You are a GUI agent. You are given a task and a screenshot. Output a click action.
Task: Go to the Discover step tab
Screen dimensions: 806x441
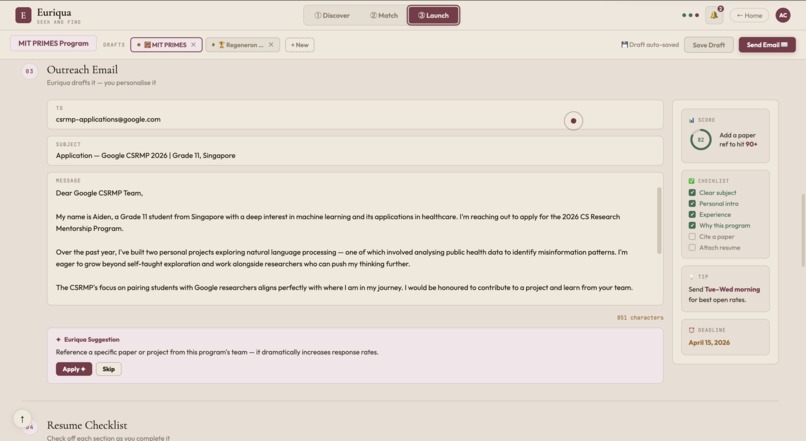(332, 15)
